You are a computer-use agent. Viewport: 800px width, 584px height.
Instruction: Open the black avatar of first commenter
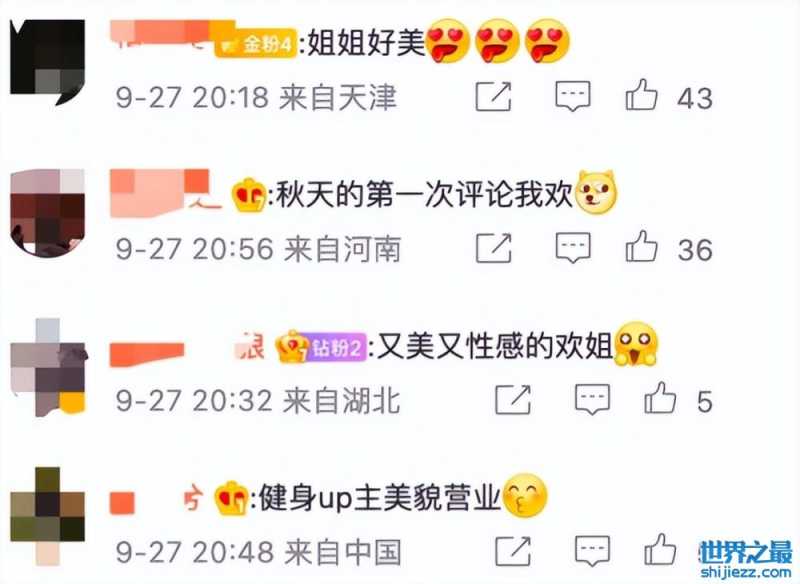tap(47, 62)
